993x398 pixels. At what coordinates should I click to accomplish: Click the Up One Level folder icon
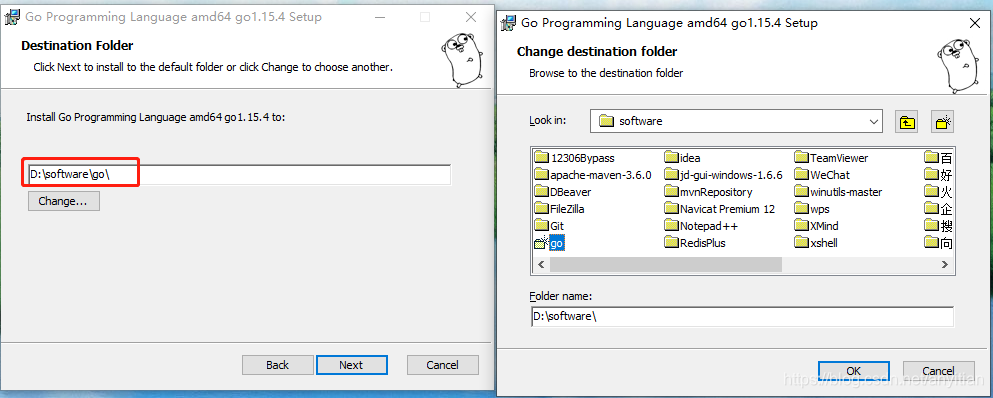pos(907,122)
